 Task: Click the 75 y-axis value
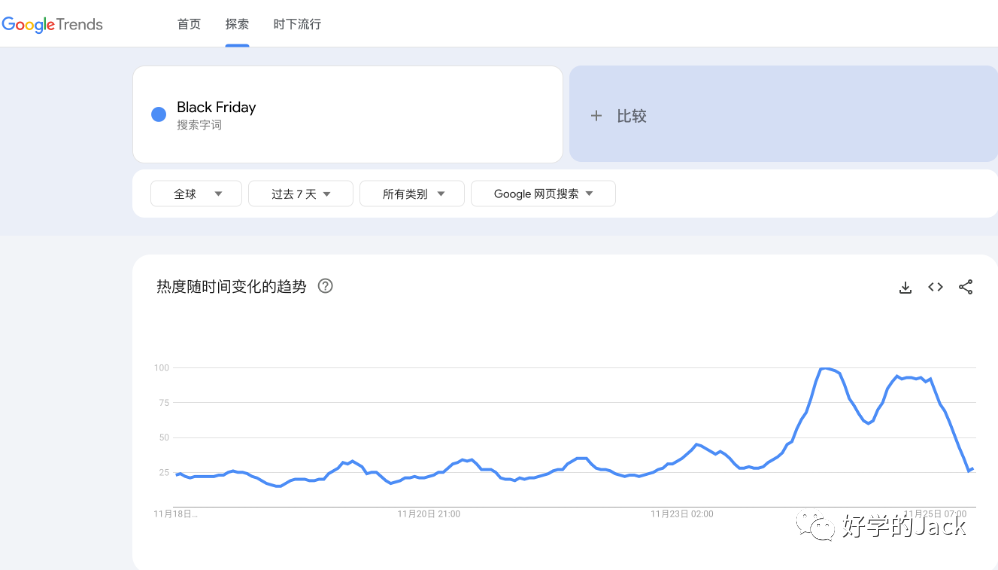pos(164,403)
